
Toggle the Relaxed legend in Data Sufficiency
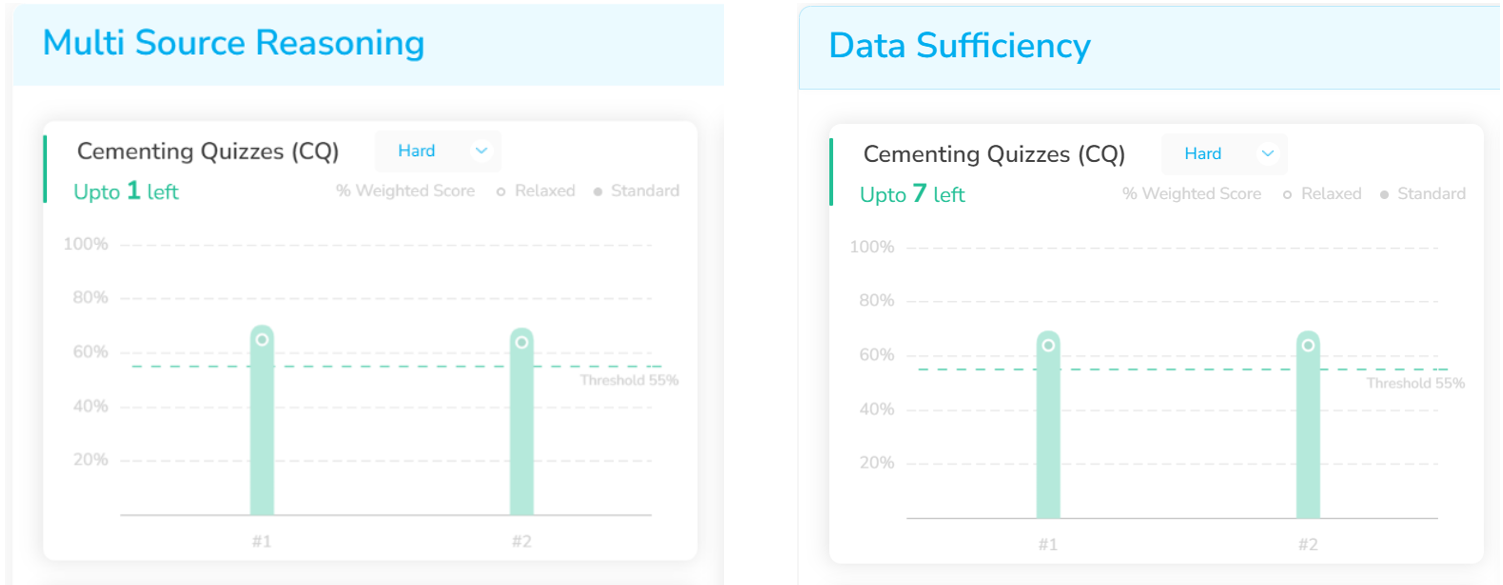pos(1323,194)
